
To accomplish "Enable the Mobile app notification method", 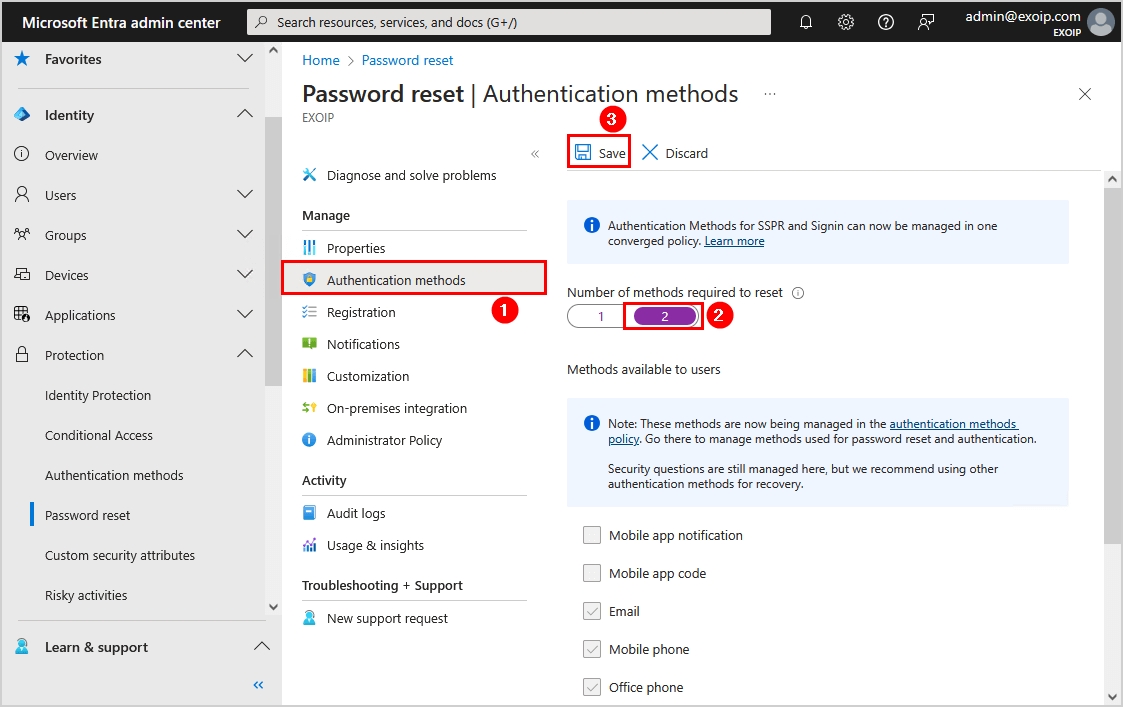I will point(591,535).
